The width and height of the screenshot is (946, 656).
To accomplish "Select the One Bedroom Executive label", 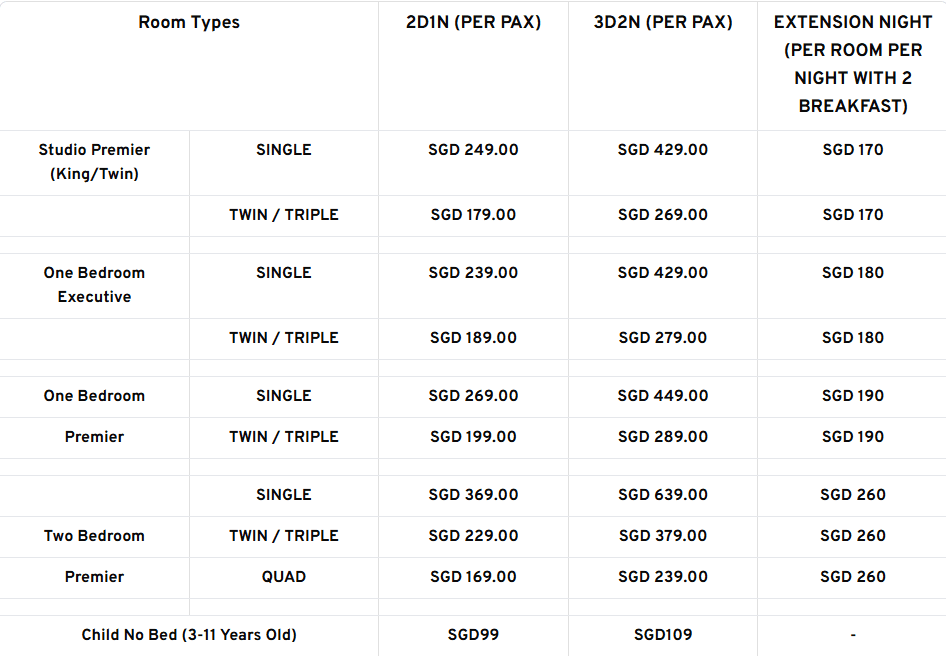I will pyautogui.click(x=94, y=285).
